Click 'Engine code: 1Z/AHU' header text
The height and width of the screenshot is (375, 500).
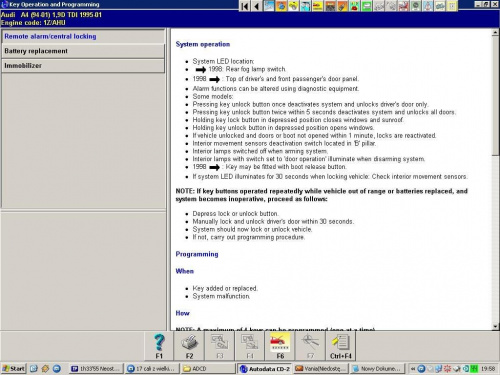[x=33, y=23]
